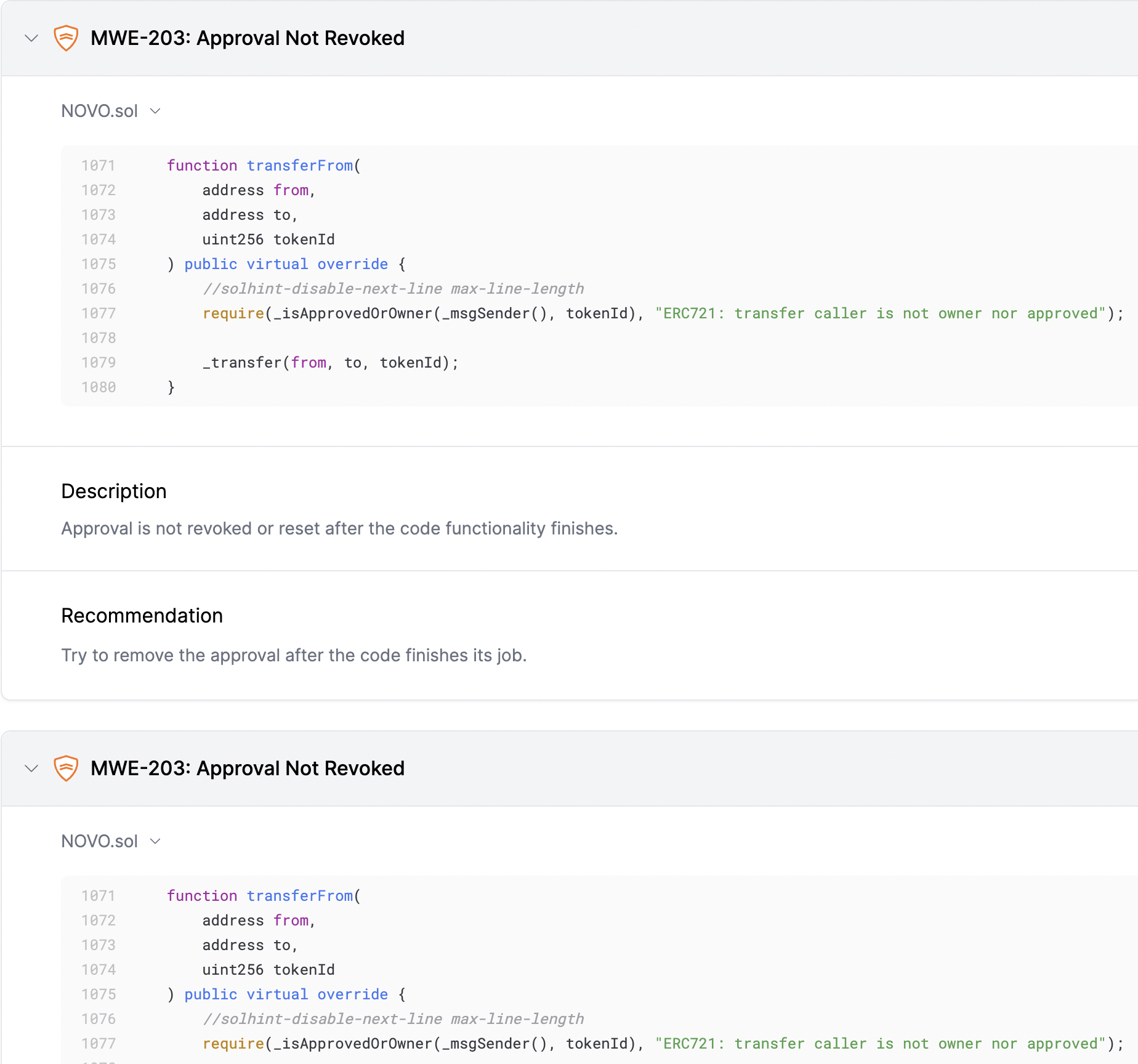Click 'function transferFrom(' in the second code block
Image resolution: width=1138 pixels, height=1064 pixels.
click(264, 896)
